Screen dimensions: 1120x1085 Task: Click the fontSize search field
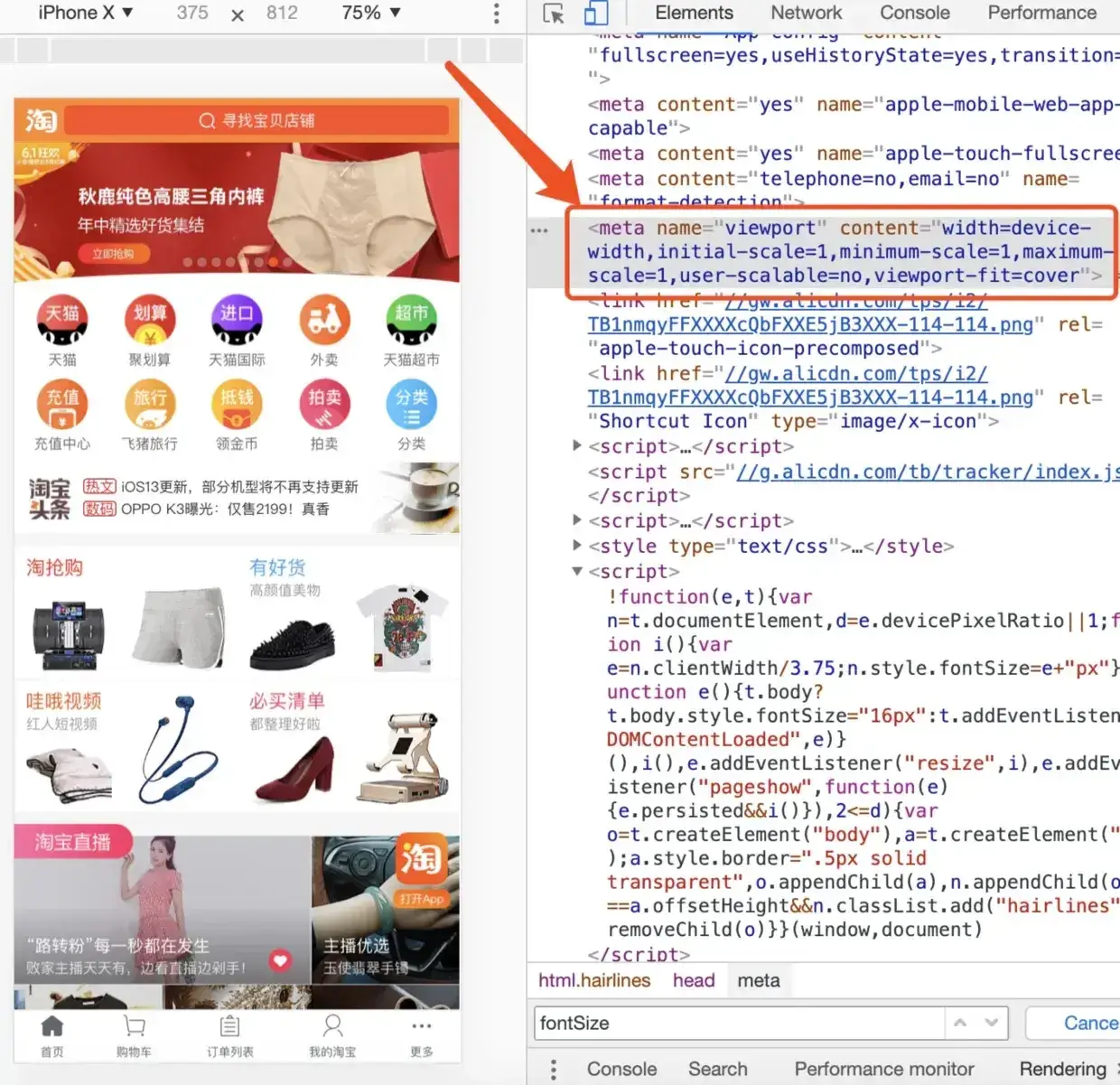coord(739,1023)
